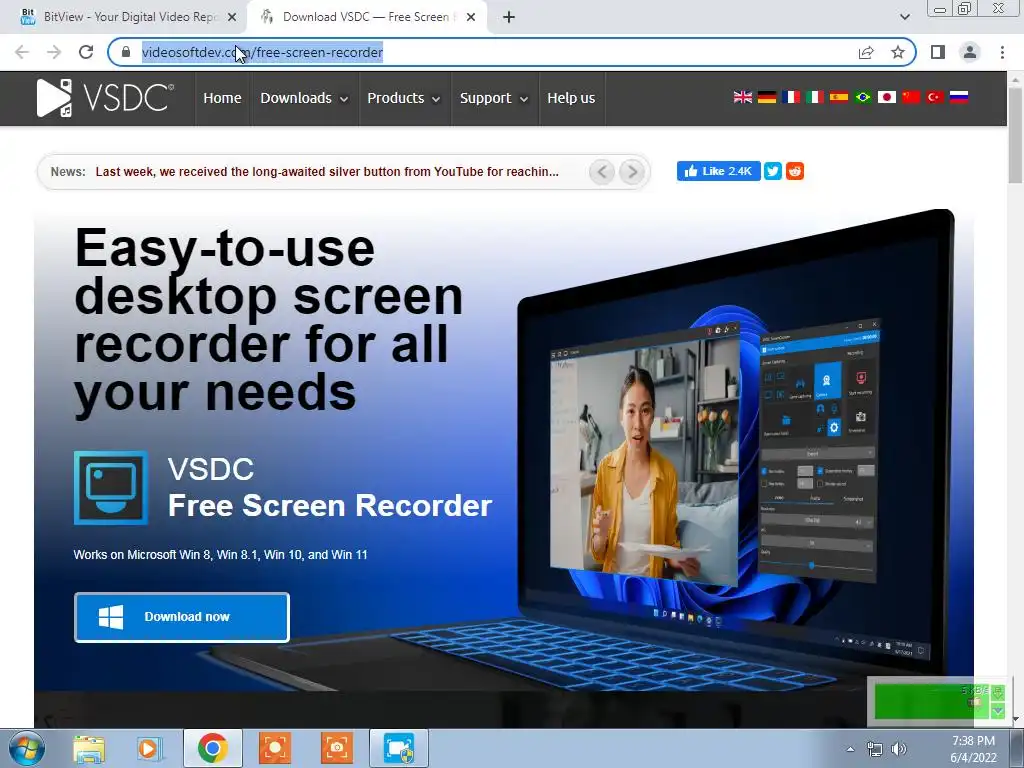Open a new browser tab
Screen dimensions: 1024x768
[x=509, y=17]
